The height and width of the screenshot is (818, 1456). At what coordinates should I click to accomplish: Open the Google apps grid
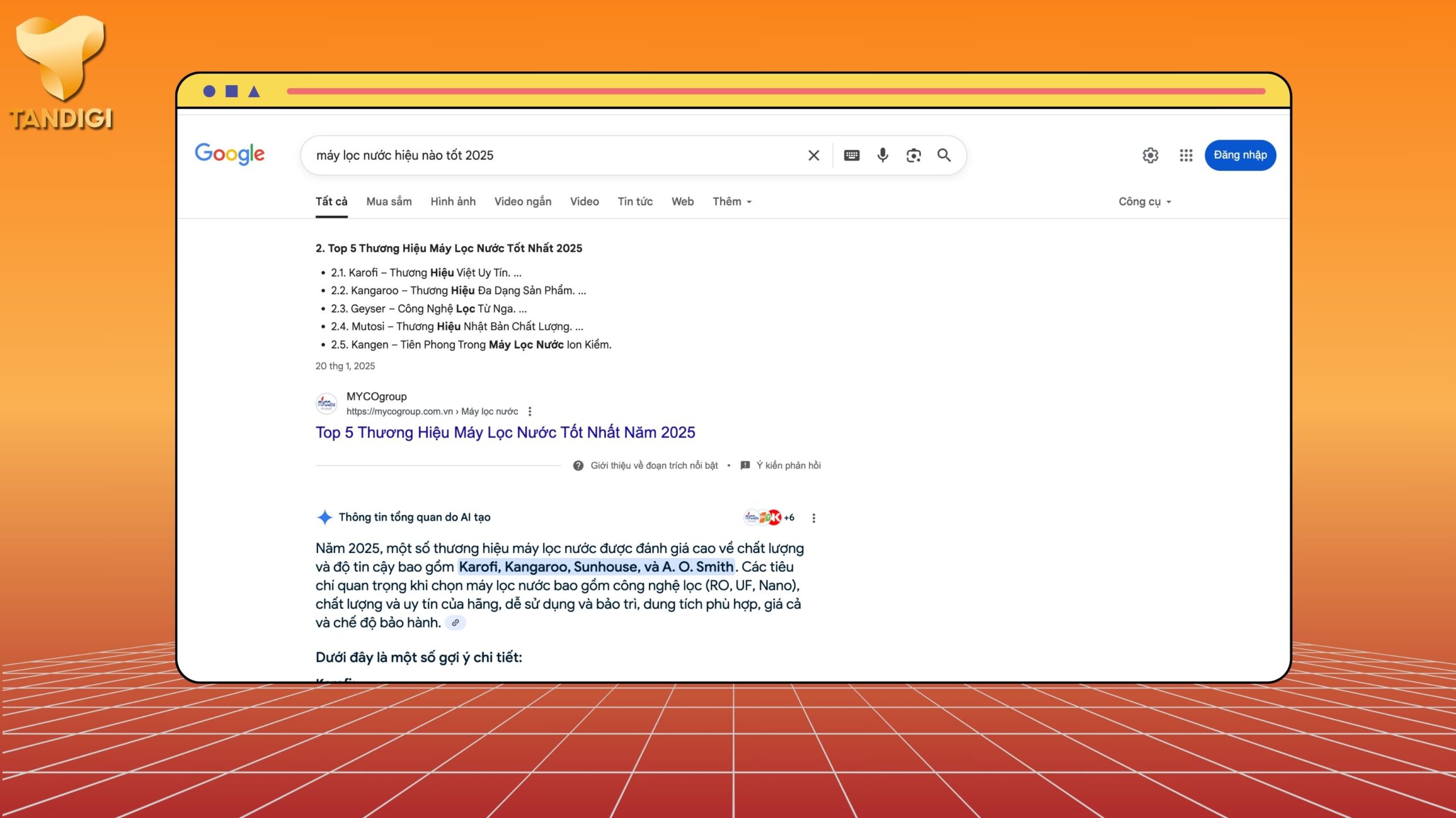click(1186, 155)
